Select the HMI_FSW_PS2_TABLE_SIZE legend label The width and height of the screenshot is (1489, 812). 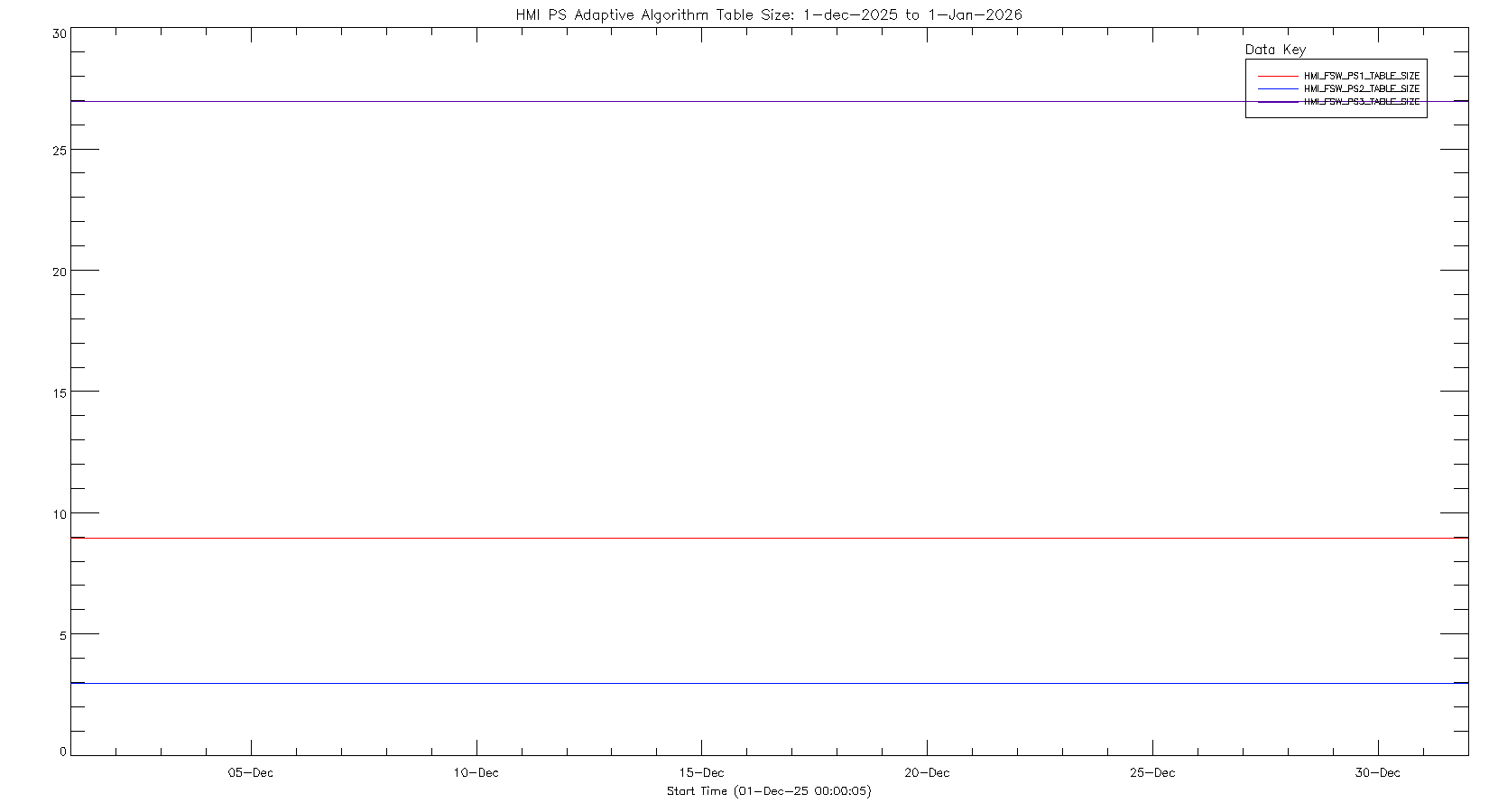coord(1361,88)
